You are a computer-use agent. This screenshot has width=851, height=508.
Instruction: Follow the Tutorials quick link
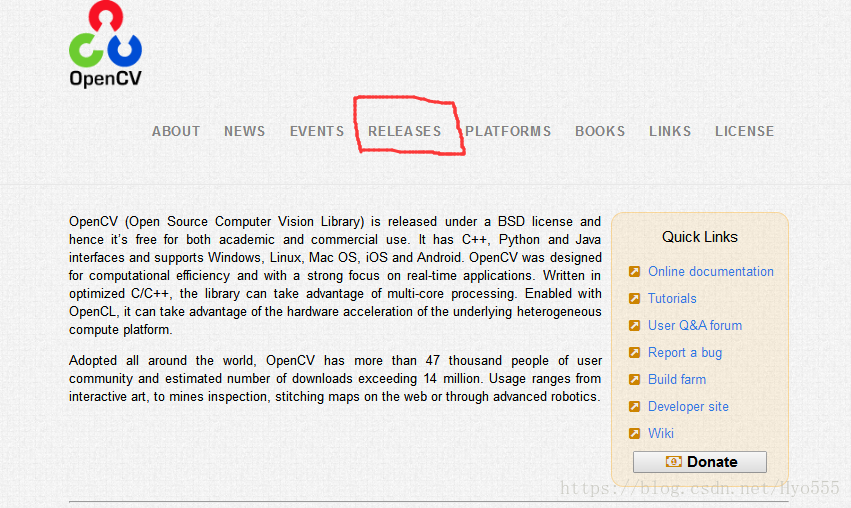coord(672,299)
